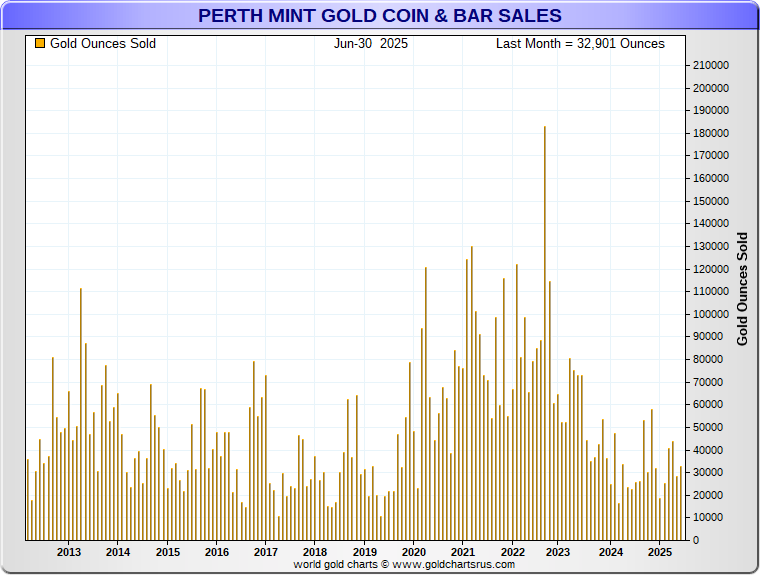760x575 pixels.
Task: Click the '2024' x-axis label
Action: (611, 552)
